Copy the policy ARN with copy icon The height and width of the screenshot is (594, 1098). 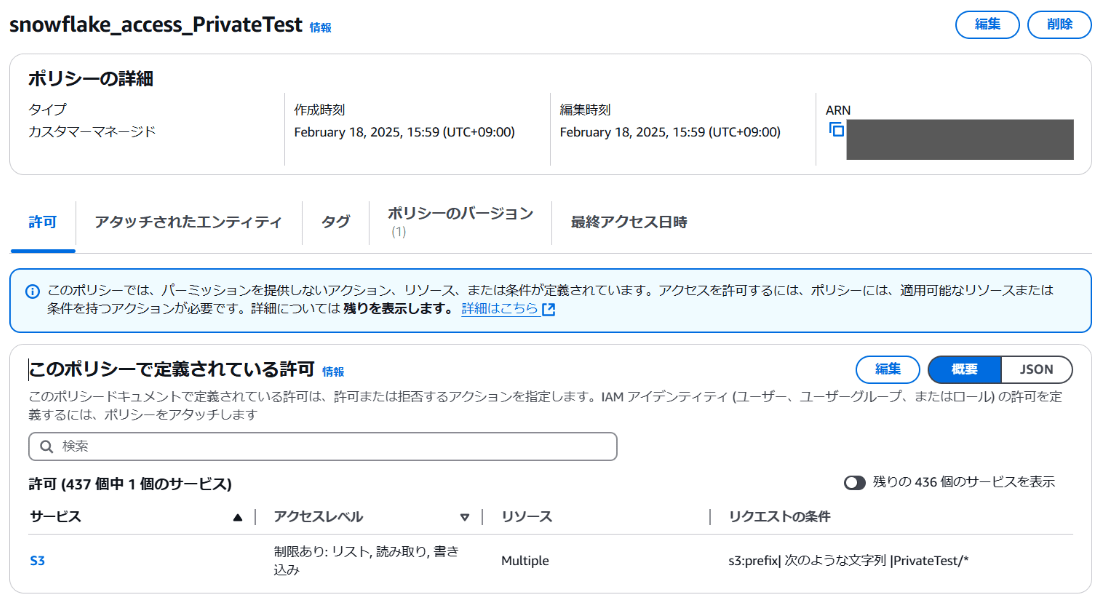[837, 130]
